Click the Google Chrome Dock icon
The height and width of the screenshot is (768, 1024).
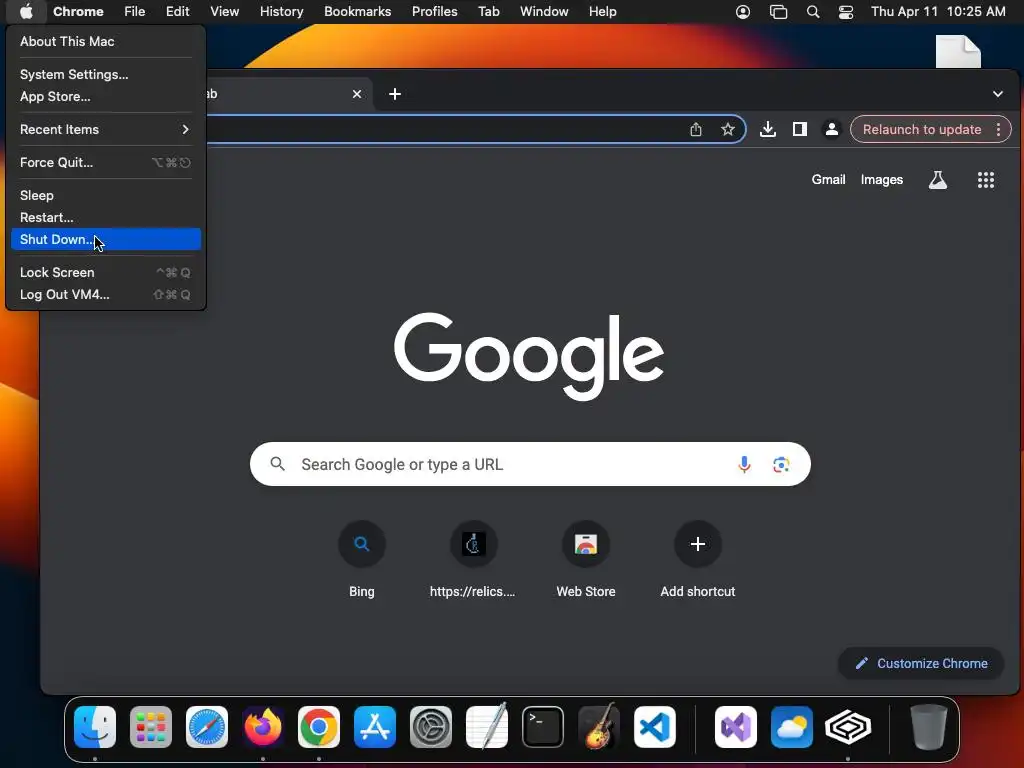point(319,727)
